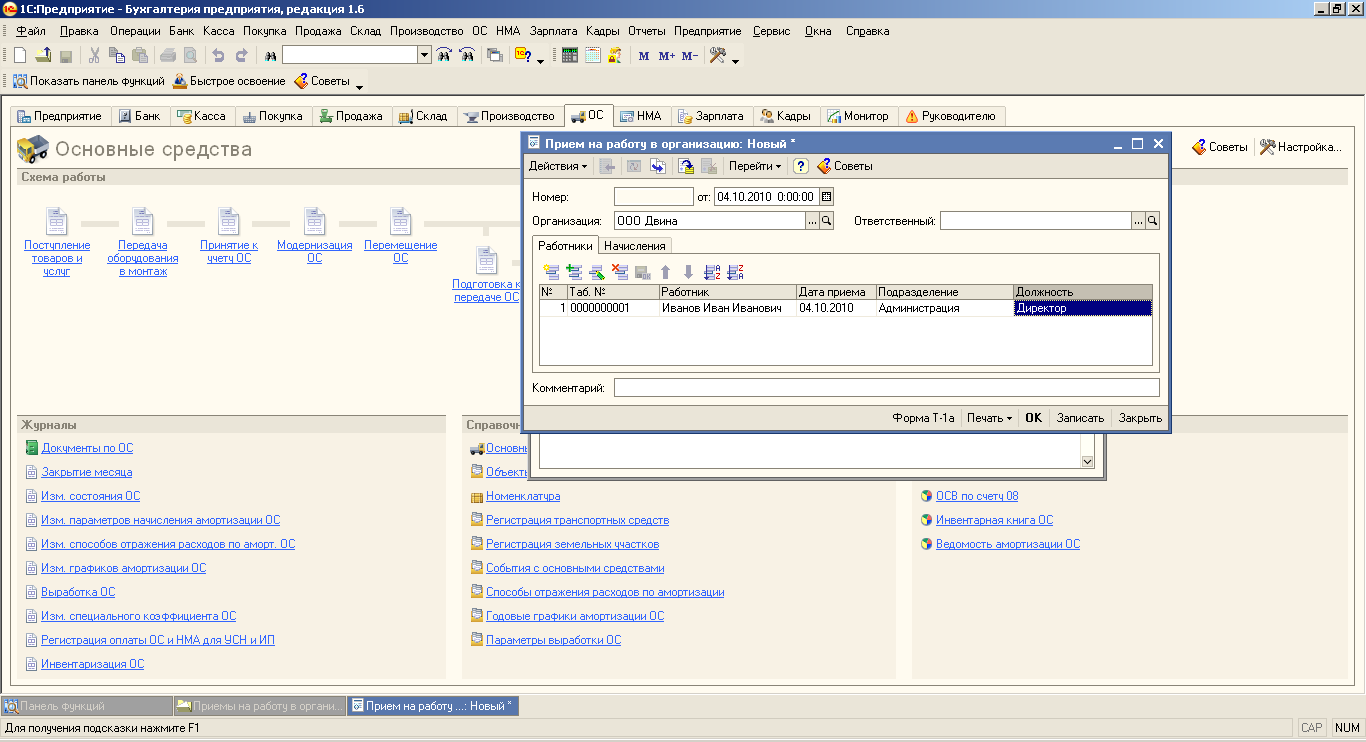Viewport: 1366px width, 742px height.
Task: Open the Документы по ОС link
Action: point(87,448)
